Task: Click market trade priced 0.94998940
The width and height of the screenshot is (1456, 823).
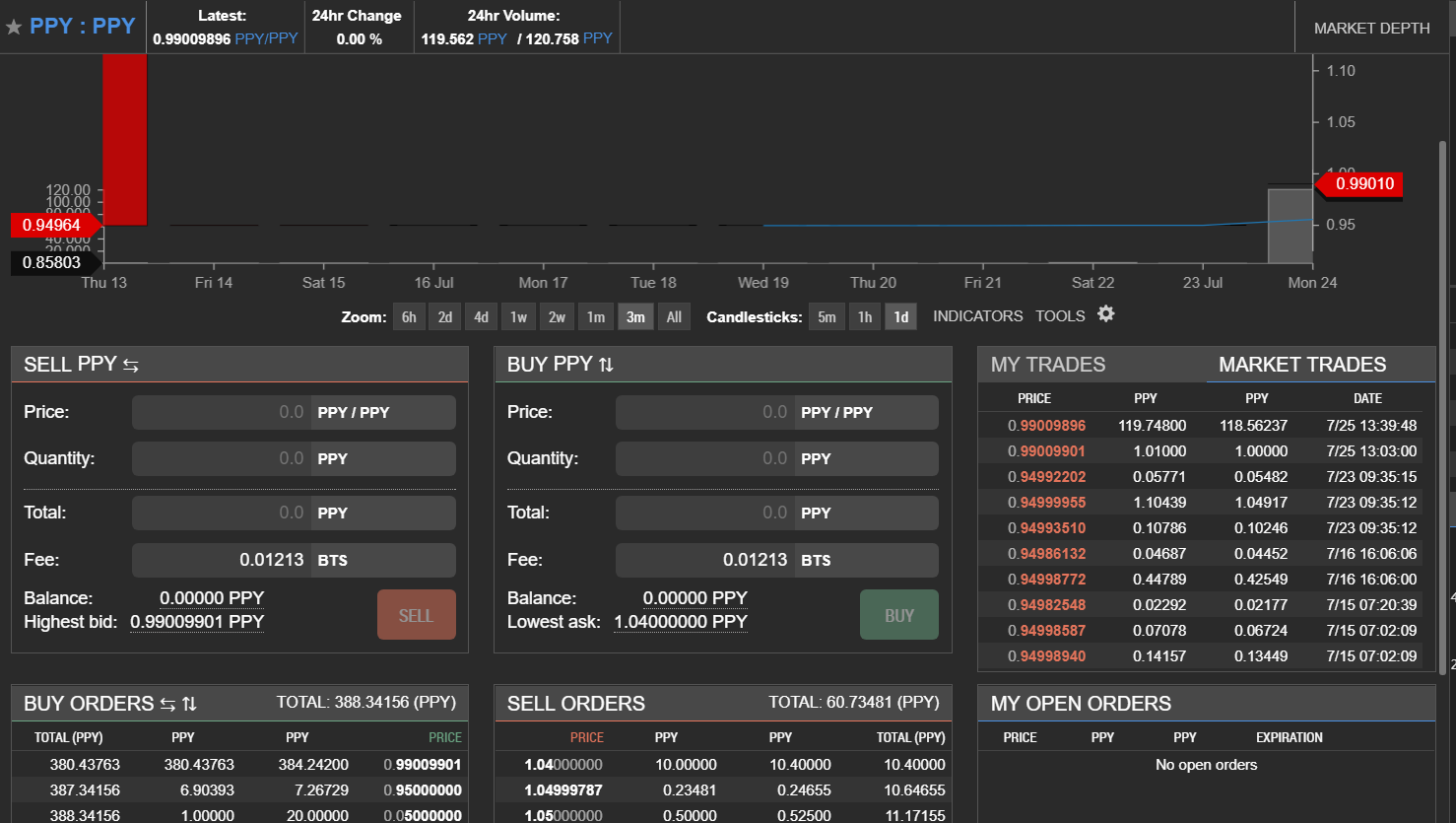Action: [1200, 656]
